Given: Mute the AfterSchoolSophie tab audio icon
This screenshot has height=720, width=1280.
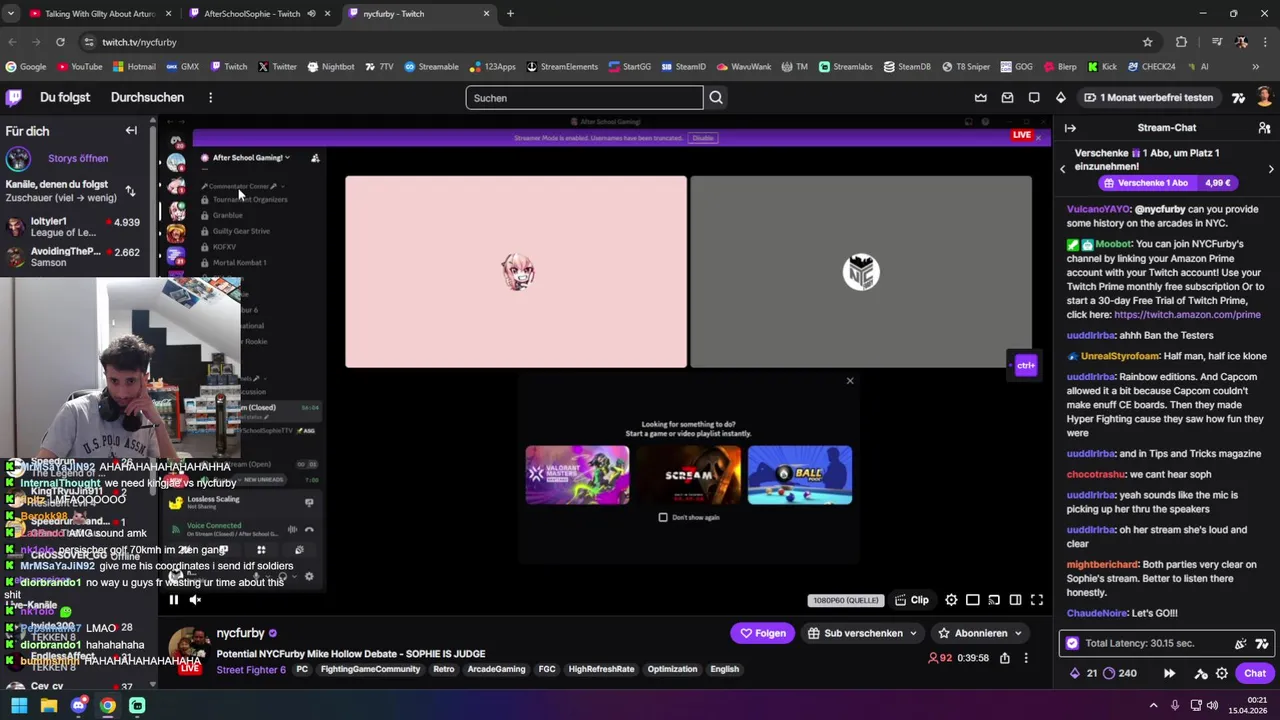Looking at the screenshot, I should point(312,14).
